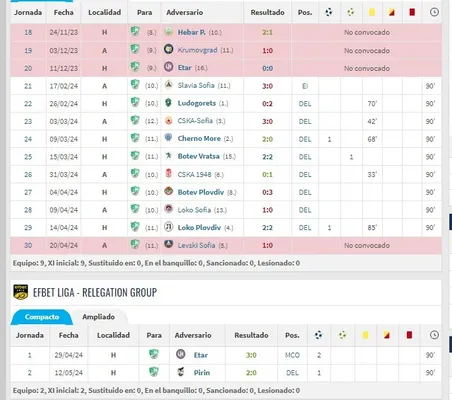The width and height of the screenshot is (452, 400).
Task: Open the Loko Plovdiv team link
Action: click(199, 228)
